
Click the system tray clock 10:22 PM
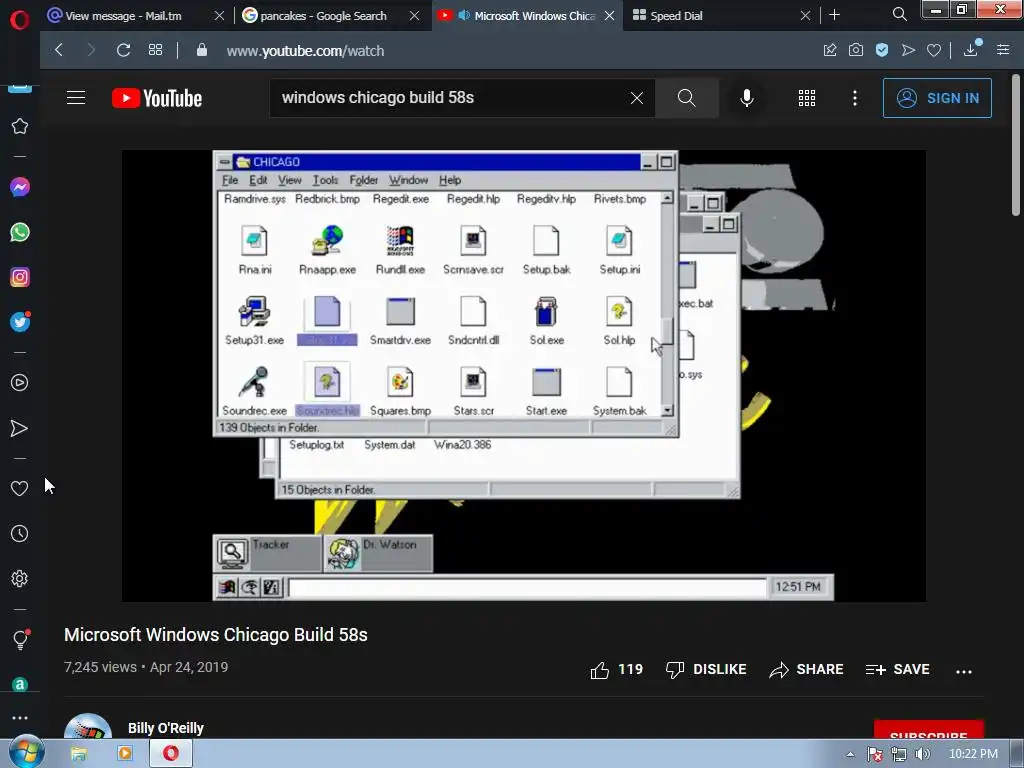973,754
